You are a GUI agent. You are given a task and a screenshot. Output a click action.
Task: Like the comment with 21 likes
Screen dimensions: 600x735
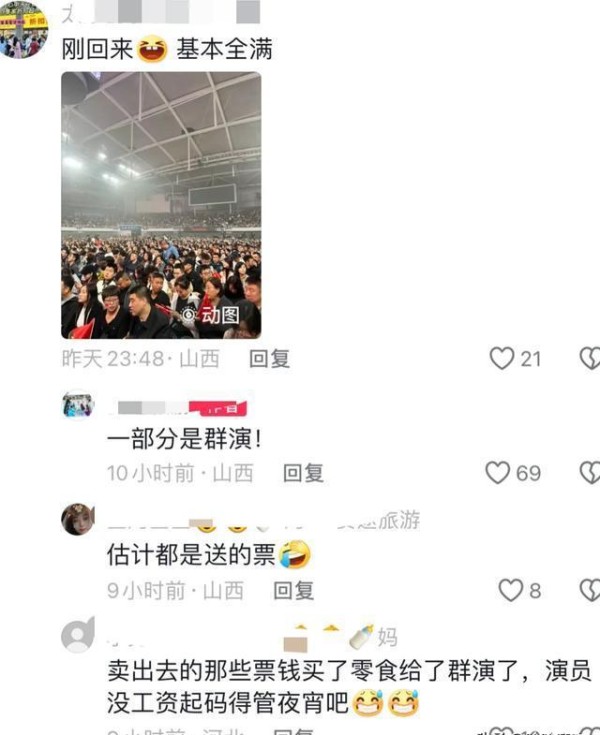click(x=502, y=359)
